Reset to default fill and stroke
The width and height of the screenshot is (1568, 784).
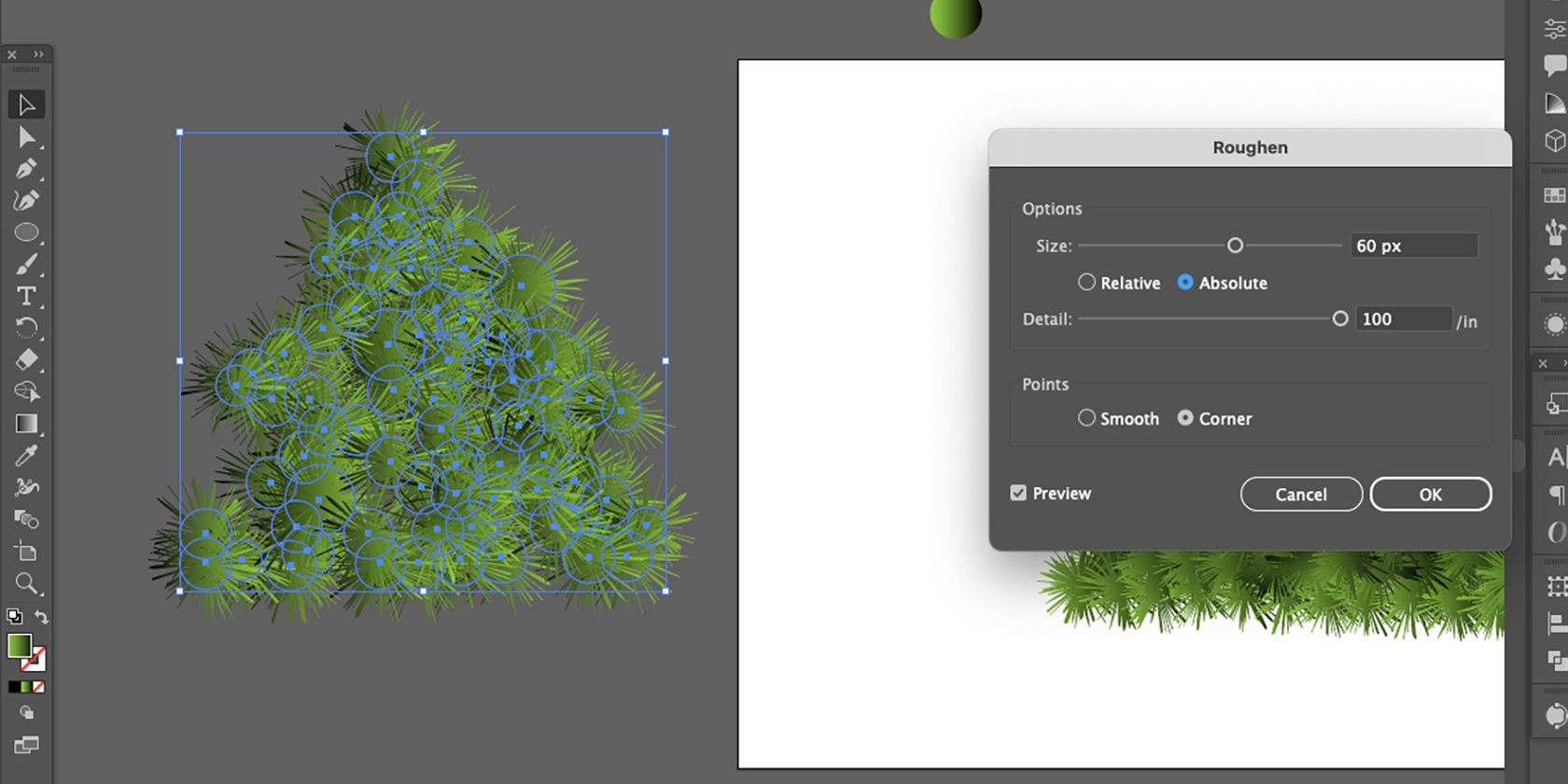pyautogui.click(x=14, y=616)
